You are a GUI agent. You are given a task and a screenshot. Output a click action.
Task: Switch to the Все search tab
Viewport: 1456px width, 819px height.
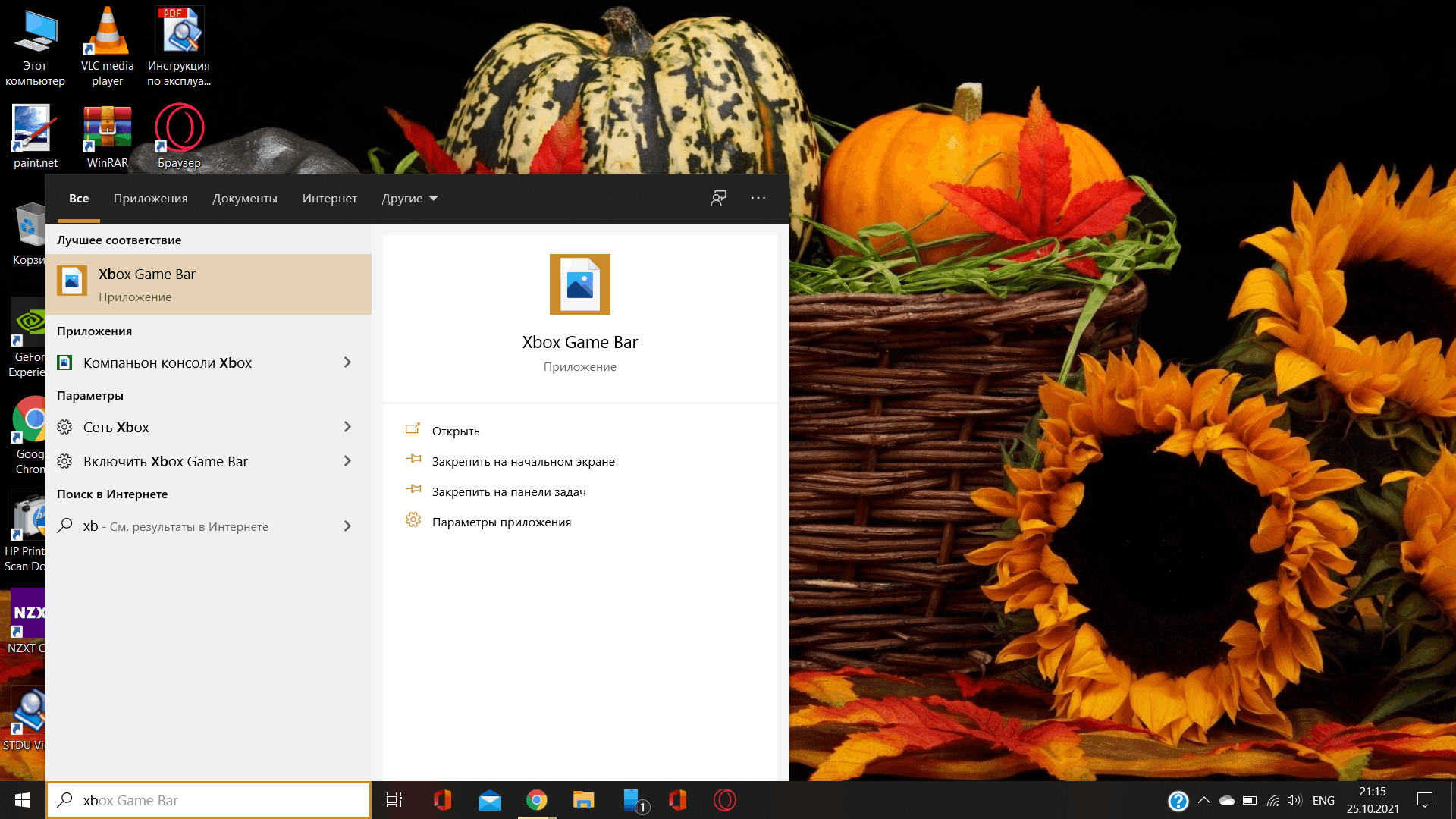pyautogui.click(x=79, y=199)
